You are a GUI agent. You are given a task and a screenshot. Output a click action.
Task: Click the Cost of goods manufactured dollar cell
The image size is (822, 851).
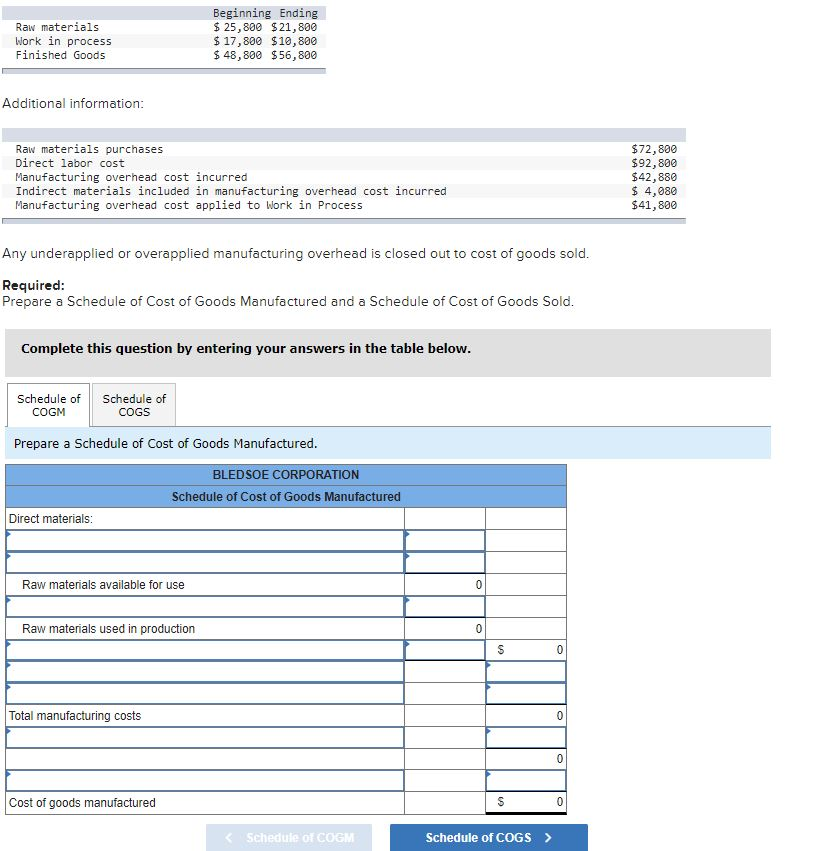coord(525,802)
